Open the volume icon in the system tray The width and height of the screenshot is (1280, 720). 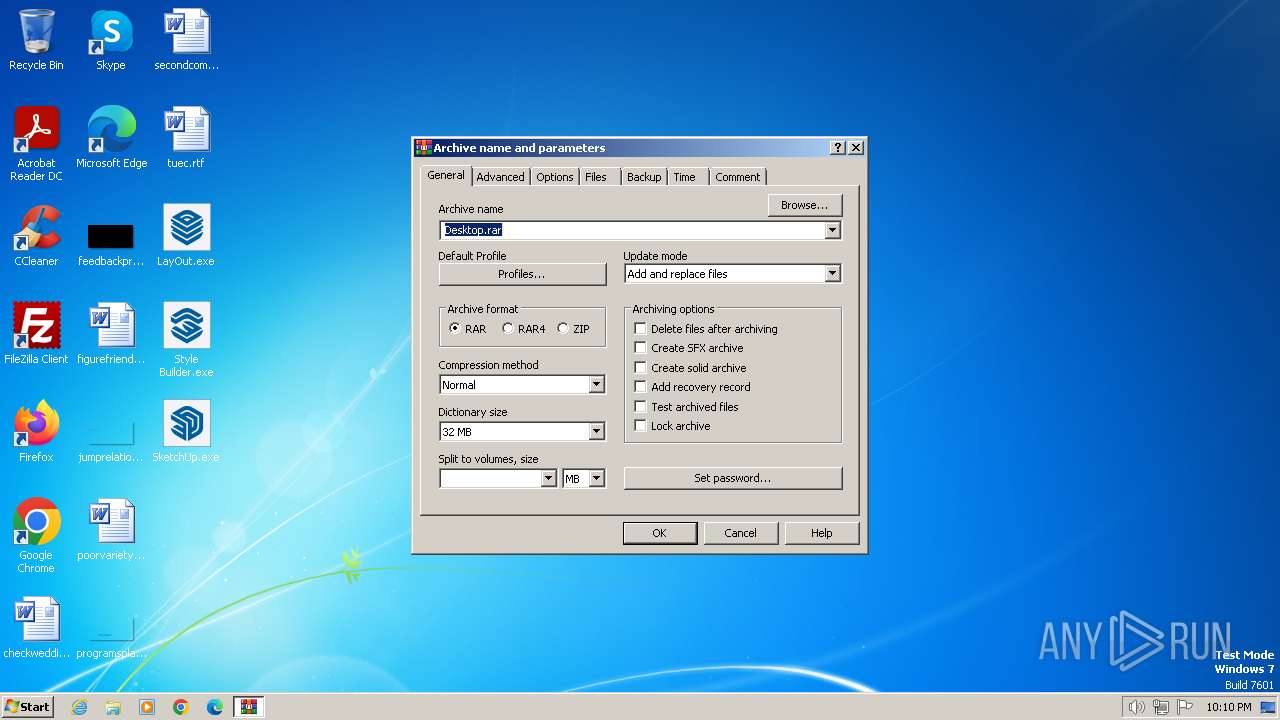coord(1136,707)
